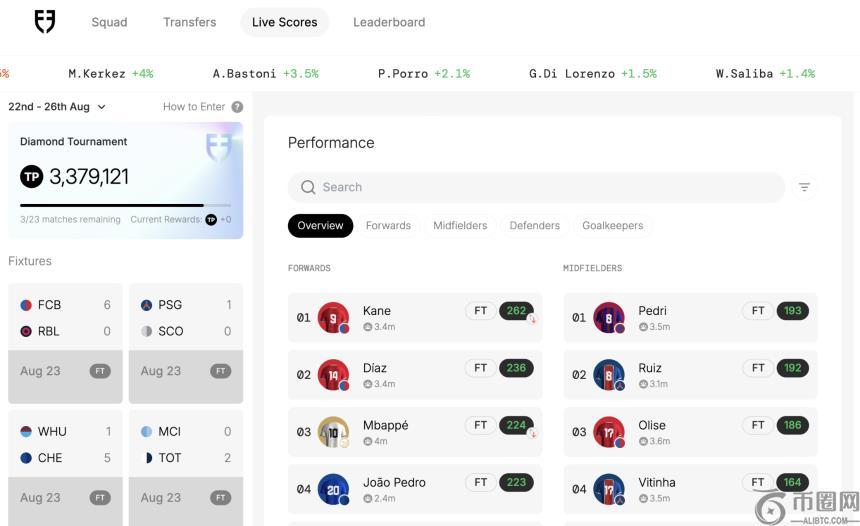Switch to the Leaderboard tab

click(x=389, y=22)
